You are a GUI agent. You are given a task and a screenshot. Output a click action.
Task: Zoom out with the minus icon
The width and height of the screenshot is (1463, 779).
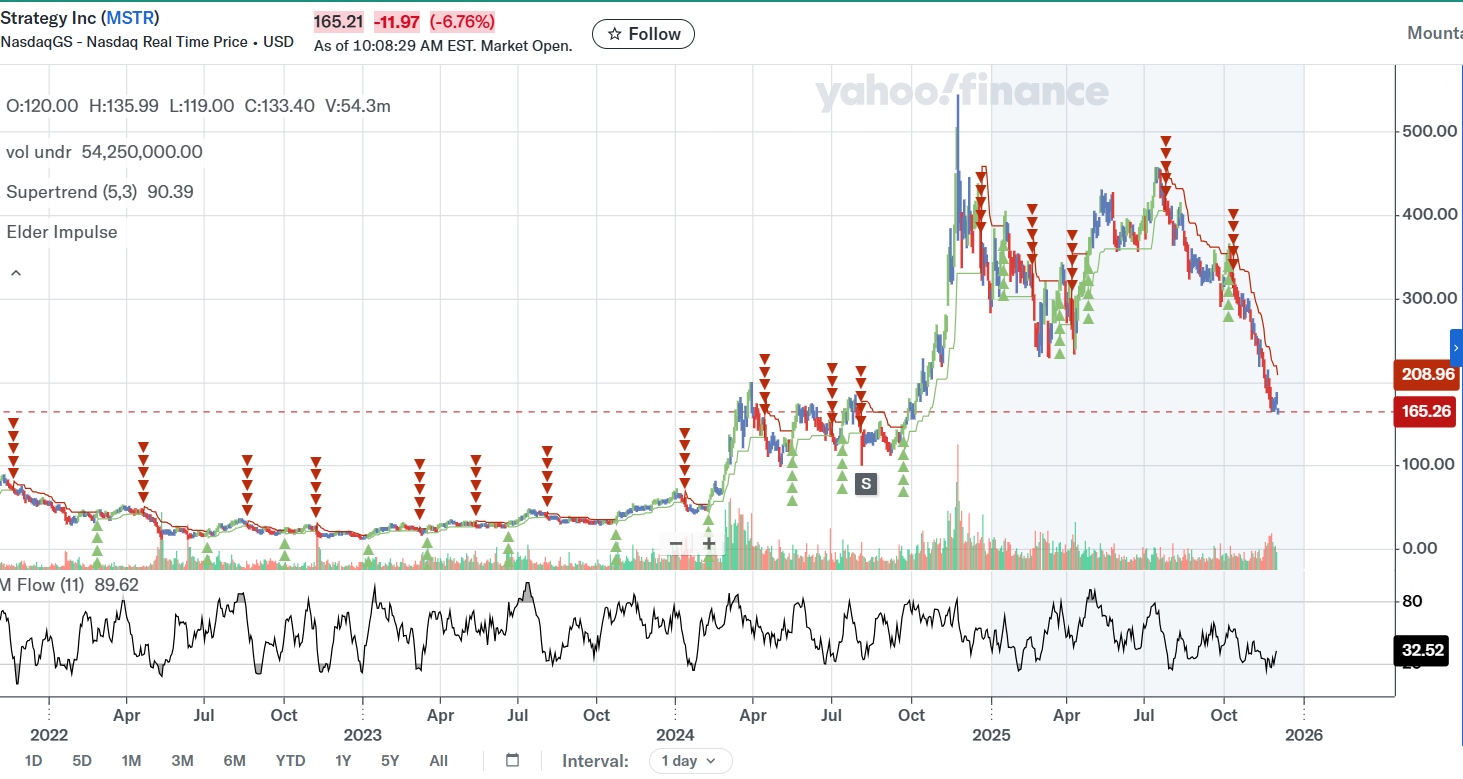(x=676, y=544)
